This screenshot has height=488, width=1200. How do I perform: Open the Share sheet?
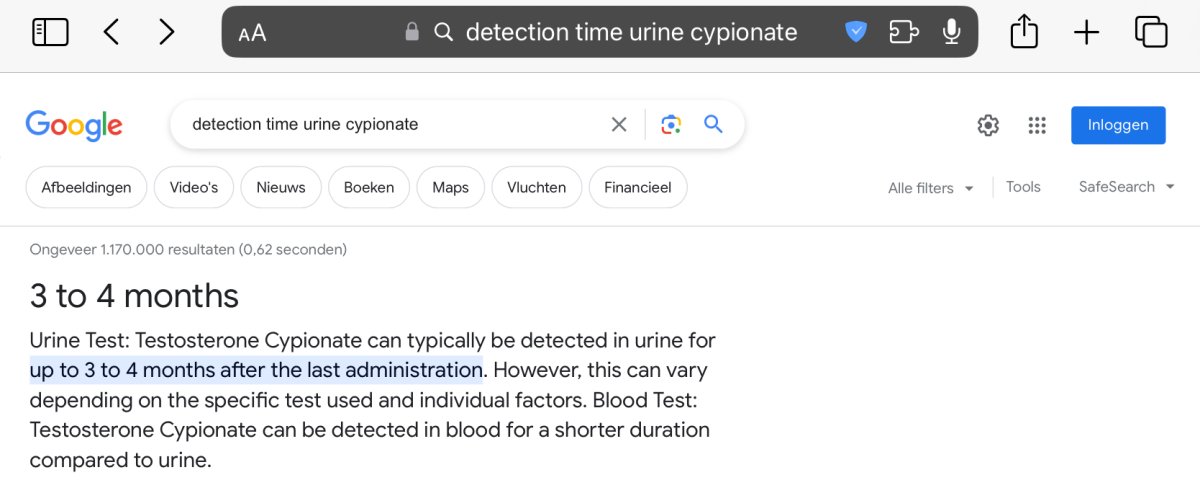[x=1024, y=32]
